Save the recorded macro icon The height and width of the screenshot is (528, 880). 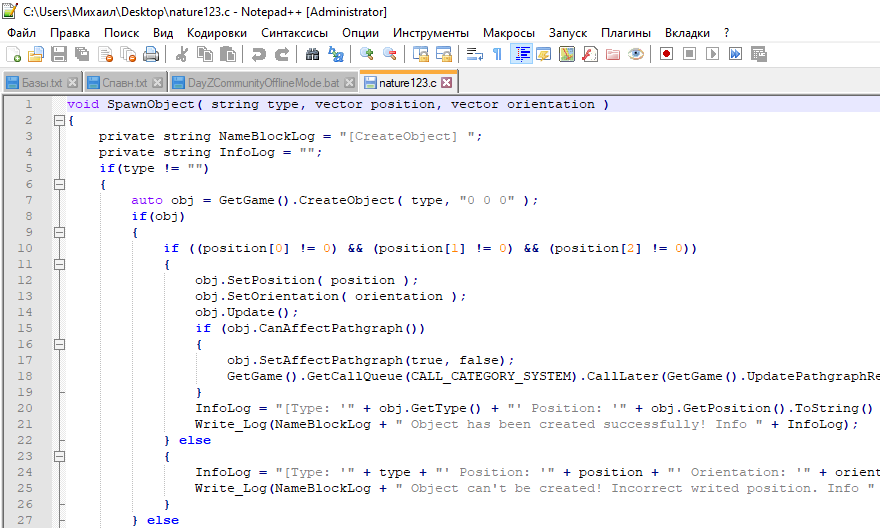point(759,54)
